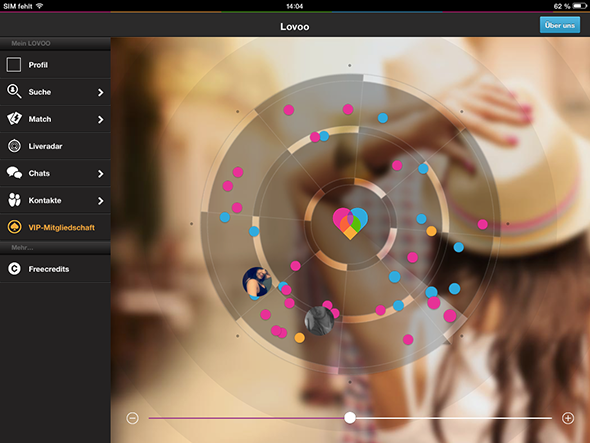Click the Match cards icon
Image resolution: width=590 pixels, height=443 pixels.
point(14,119)
